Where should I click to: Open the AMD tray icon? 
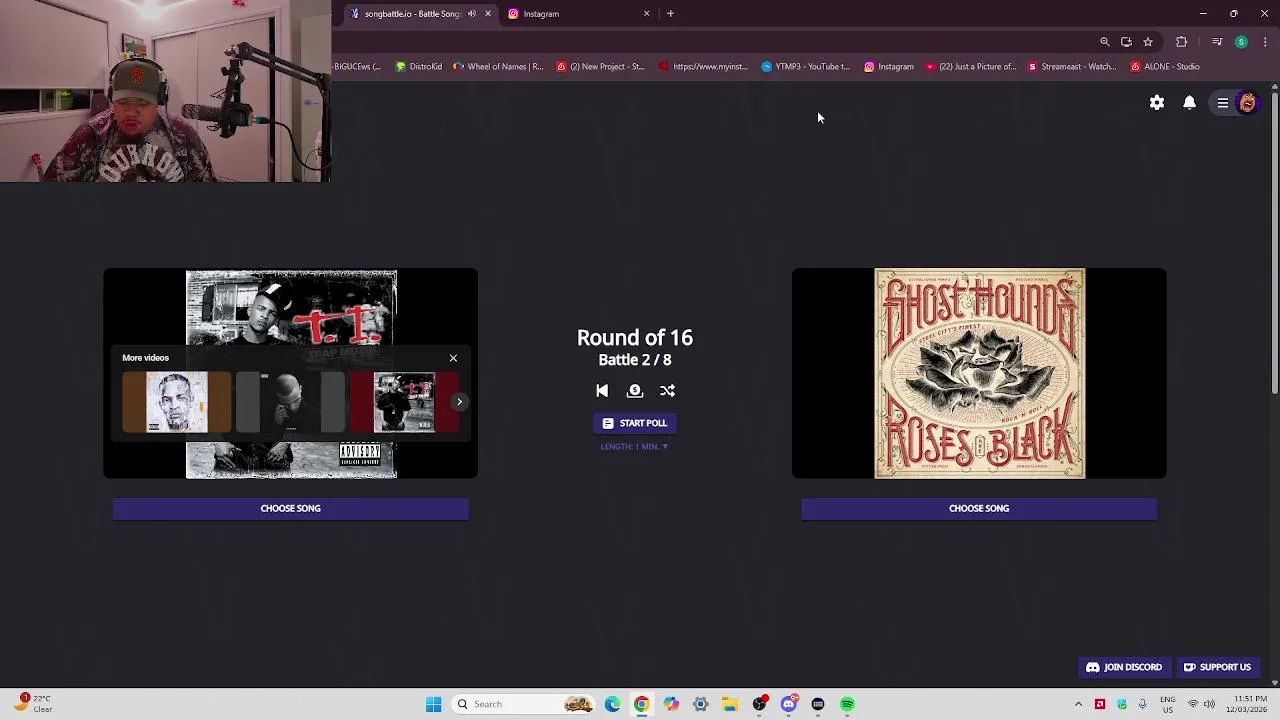pos(1100,704)
